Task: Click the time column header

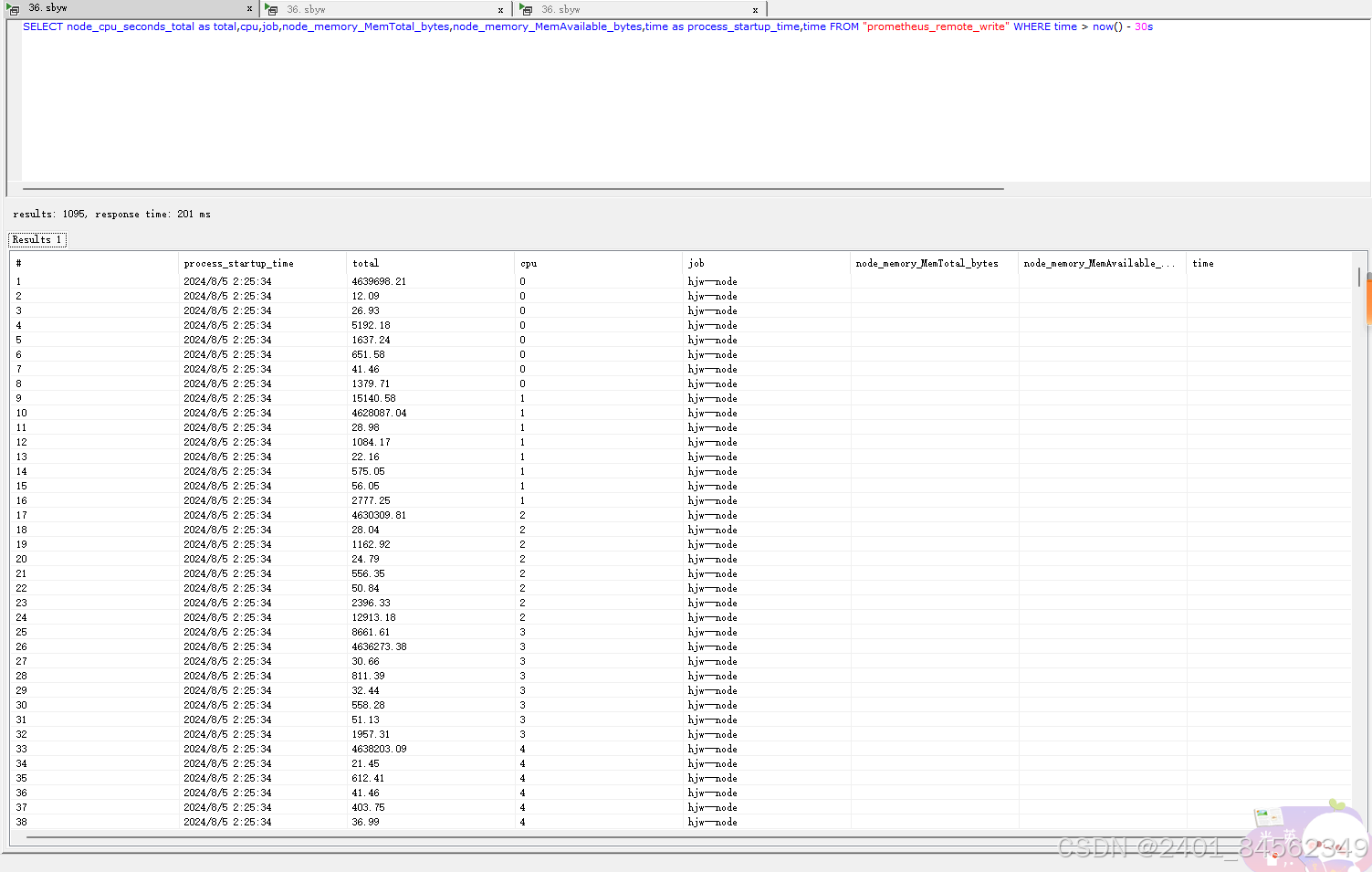Action: click(1202, 263)
